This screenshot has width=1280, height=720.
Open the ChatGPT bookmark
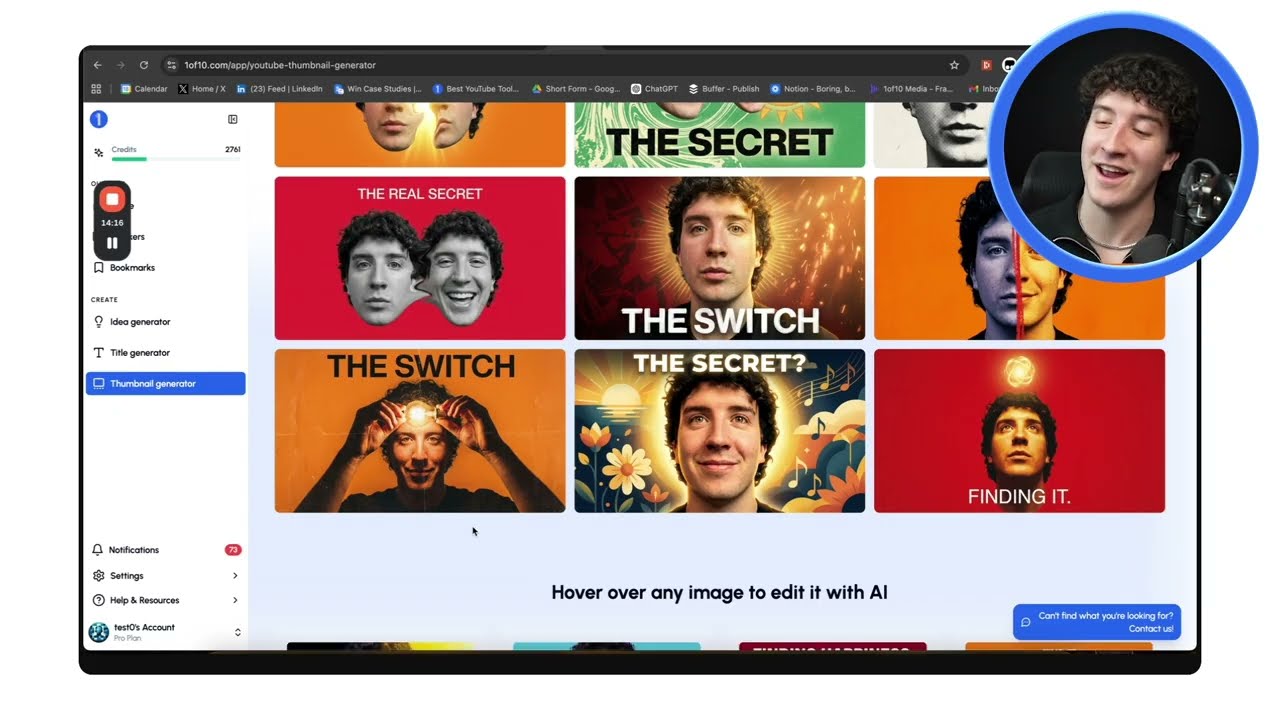click(655, 89)
